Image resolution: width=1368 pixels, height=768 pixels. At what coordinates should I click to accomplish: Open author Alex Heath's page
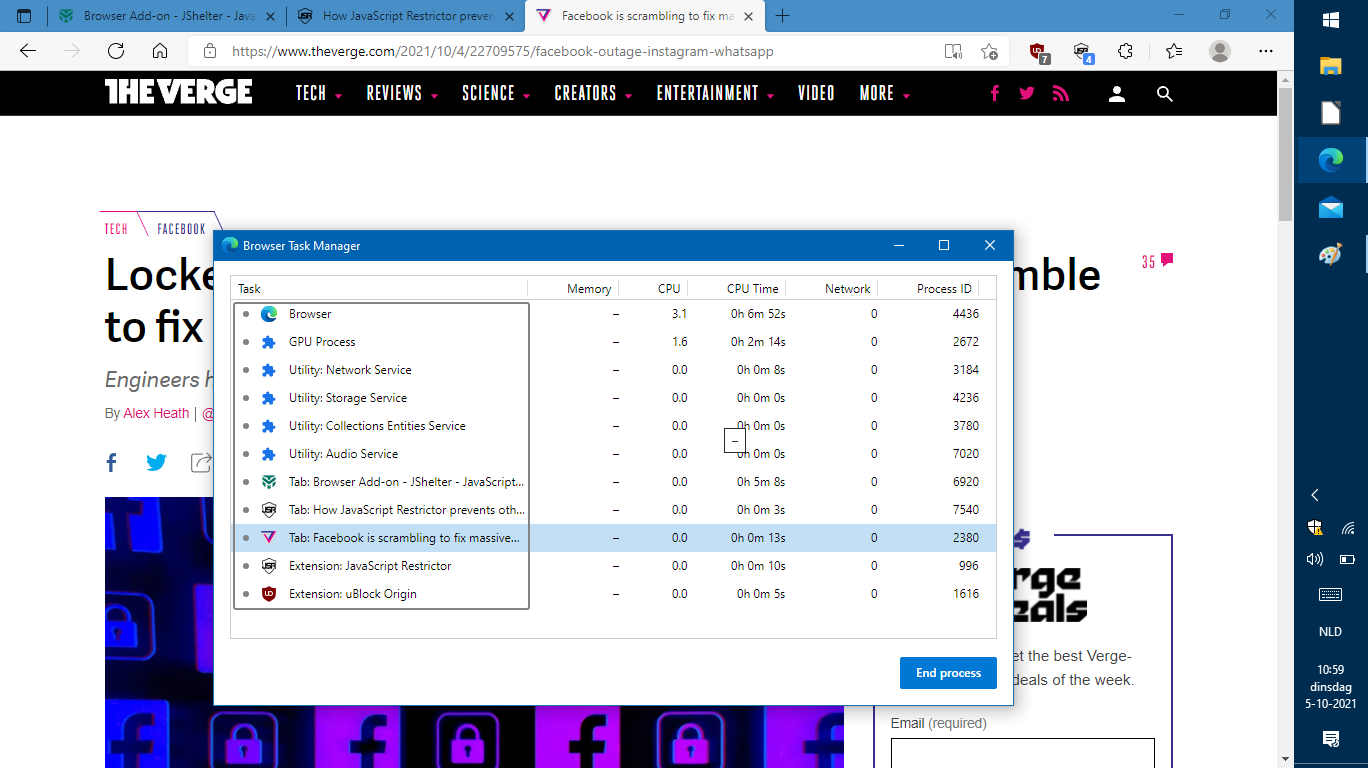[156, 413]
